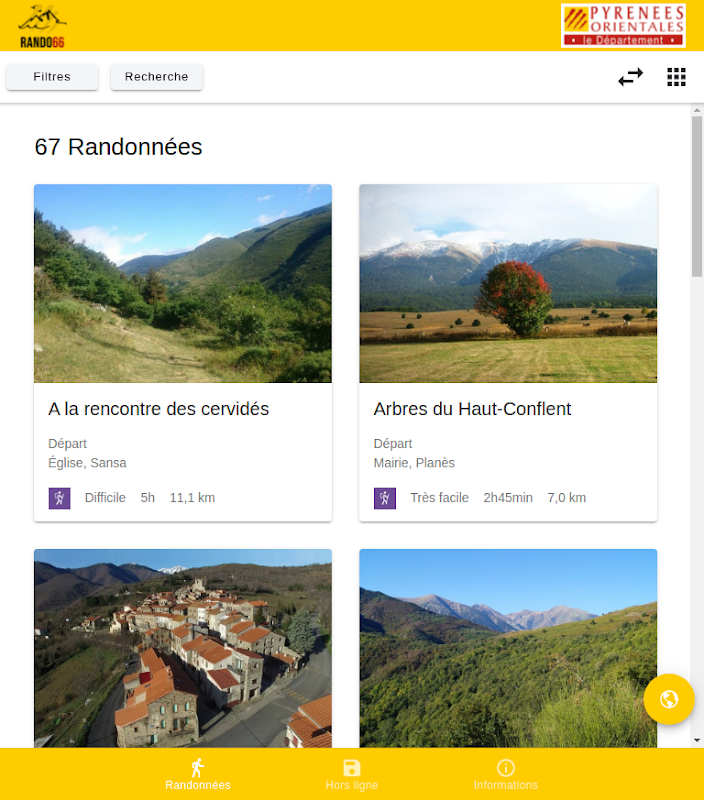Open the Filtres panel

point(52,77)
